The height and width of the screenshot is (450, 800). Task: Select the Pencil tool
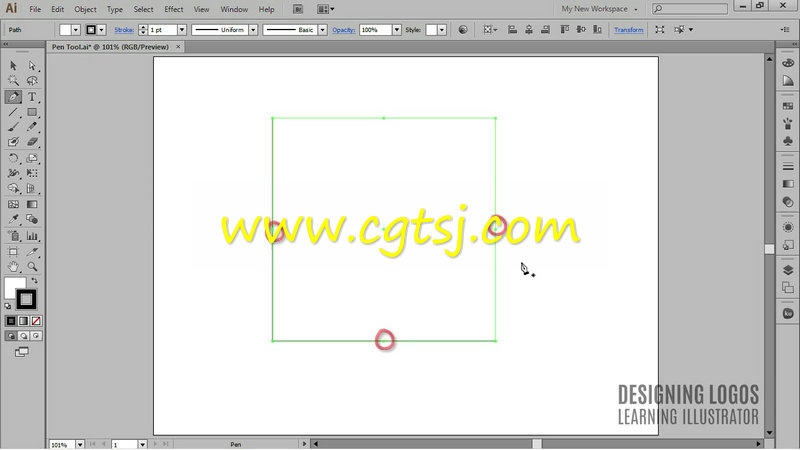click(32, 127)
